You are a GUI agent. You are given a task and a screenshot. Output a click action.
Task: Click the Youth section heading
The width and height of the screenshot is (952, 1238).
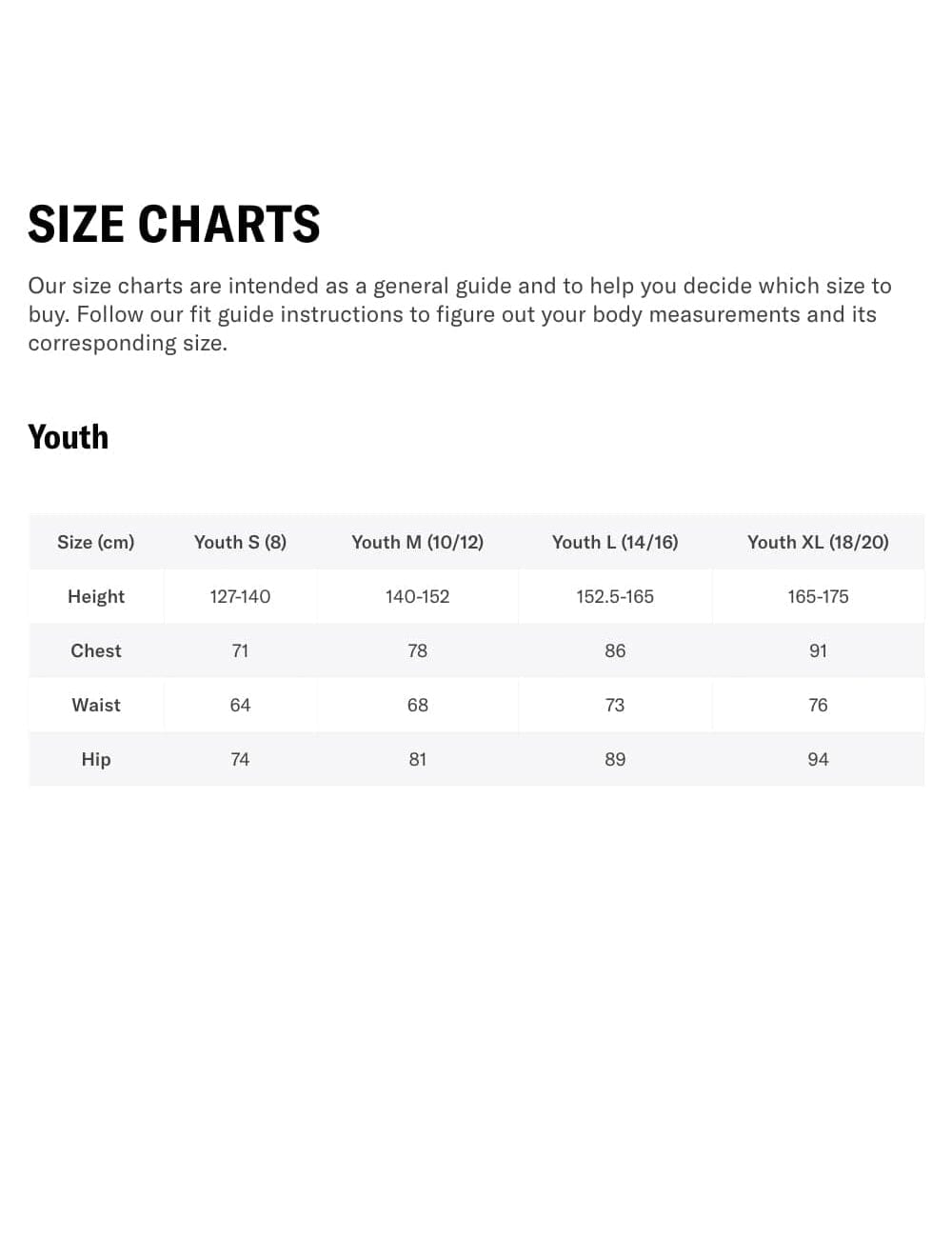point(69,437)
